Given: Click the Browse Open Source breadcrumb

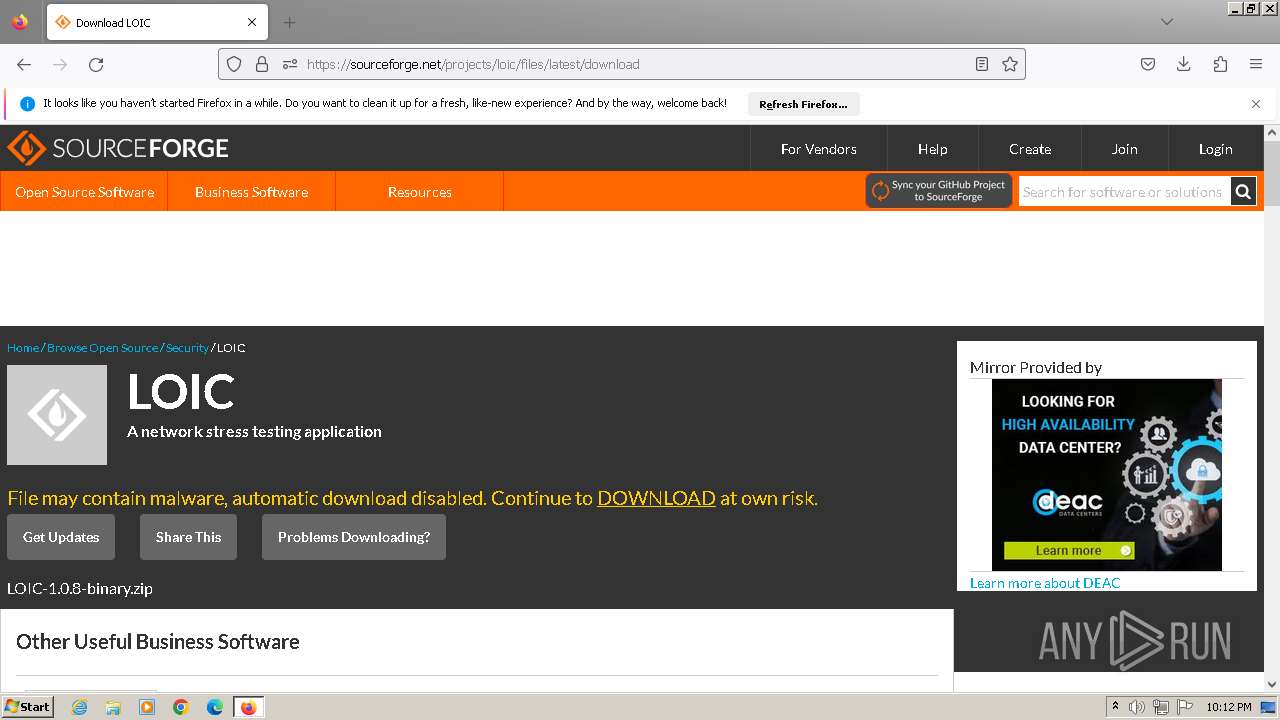Looking at the screenshot, I should click(x=102, y=348).
